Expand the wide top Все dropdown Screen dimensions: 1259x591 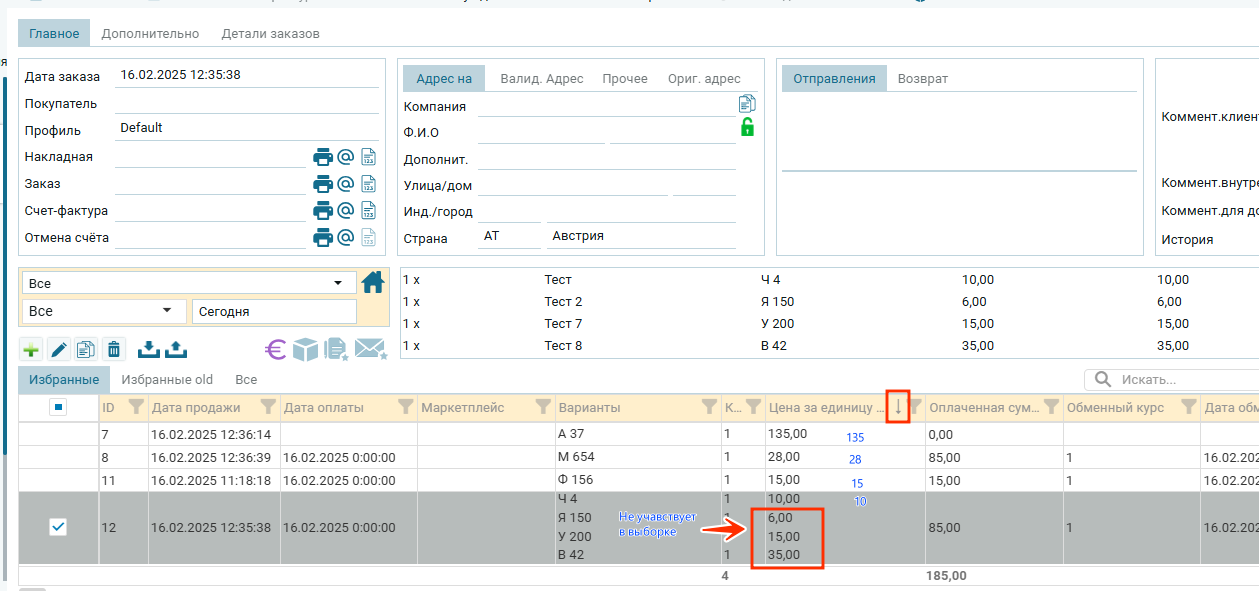coord(189,284)
